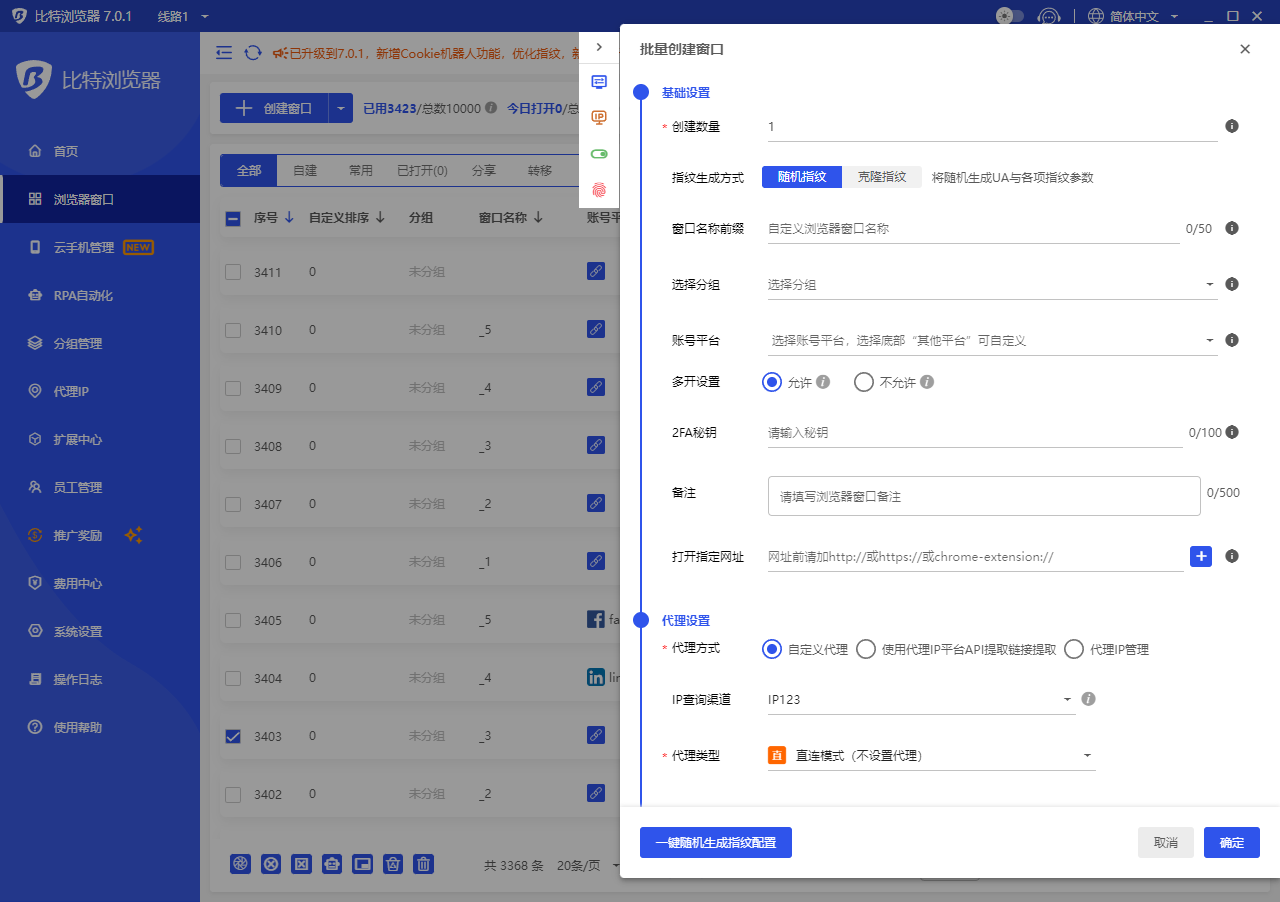Click the link icon in row 3410
Image resolution: width=1280 pixels, height=902 pixels.
pos(595,329)
